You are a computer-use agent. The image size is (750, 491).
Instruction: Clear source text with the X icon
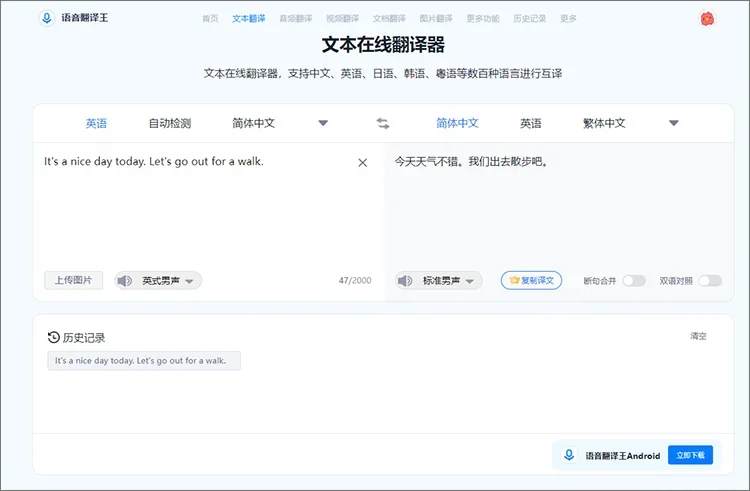point(363,163)
